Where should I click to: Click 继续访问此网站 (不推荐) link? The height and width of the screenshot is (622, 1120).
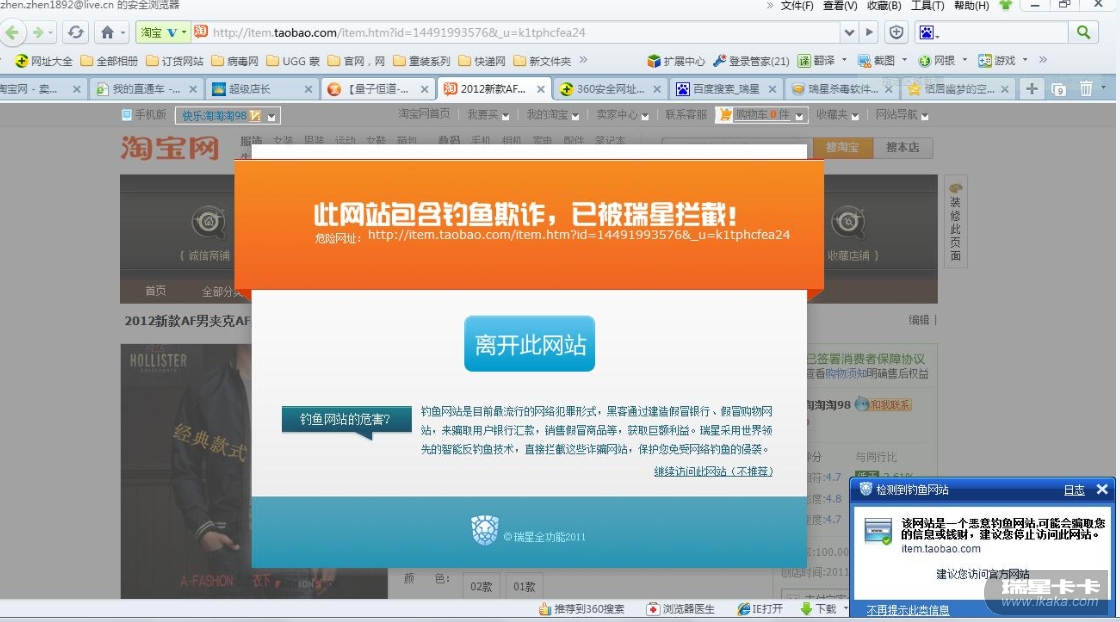coord(714,471)
